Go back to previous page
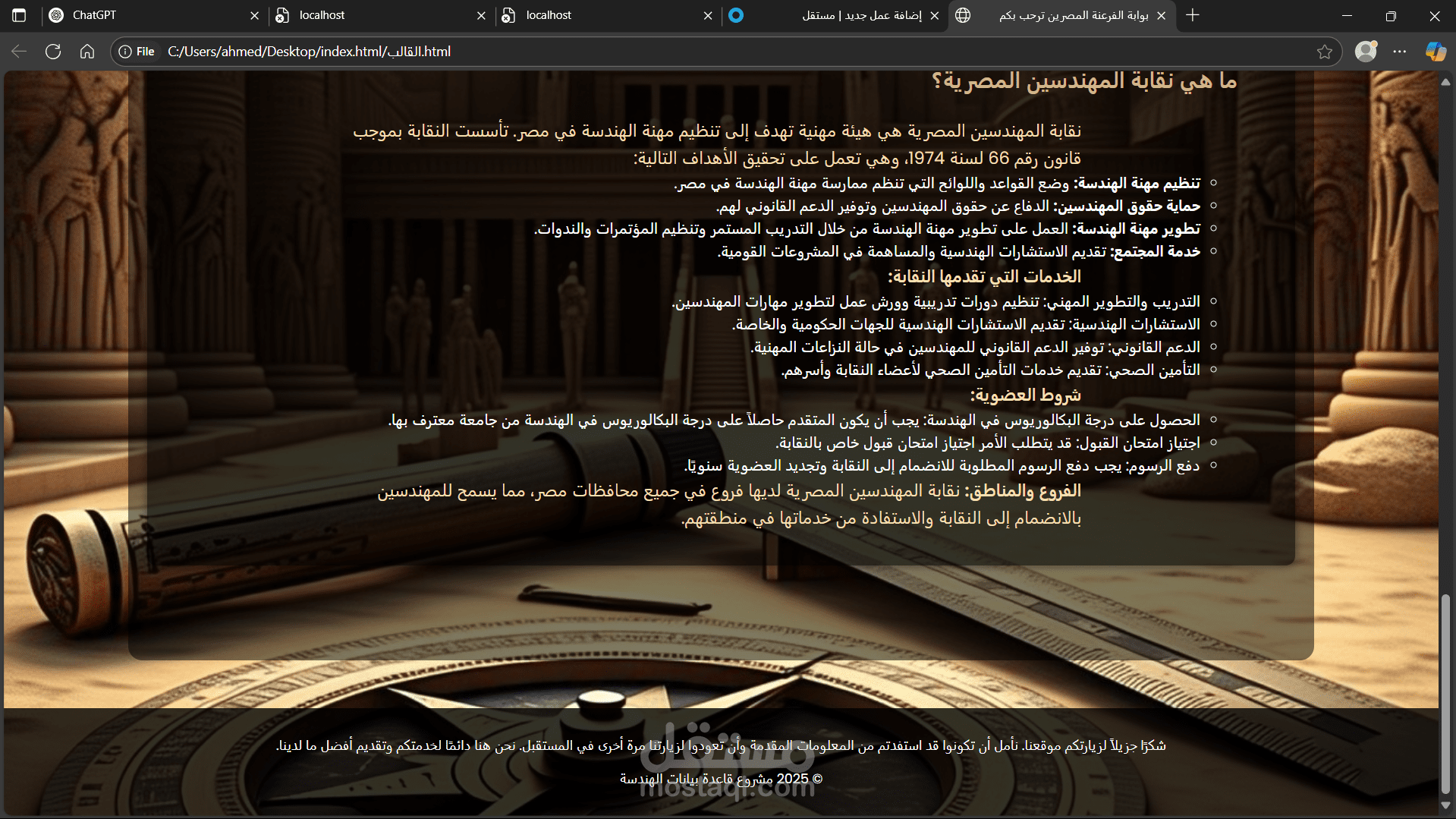1456x819 pixels. pyautogui.click(x=19, y=52)
